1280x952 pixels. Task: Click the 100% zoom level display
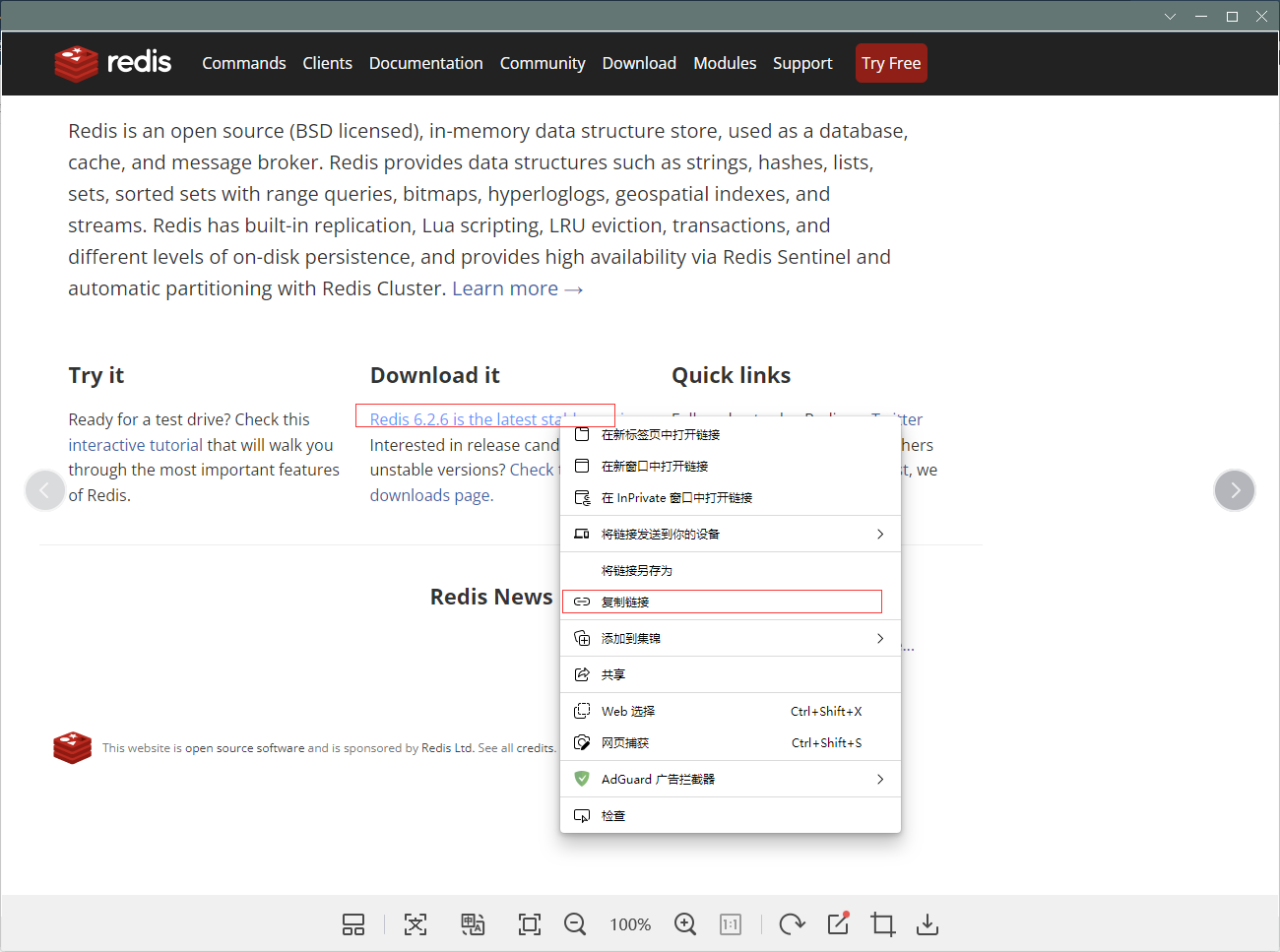click(630, 924)
